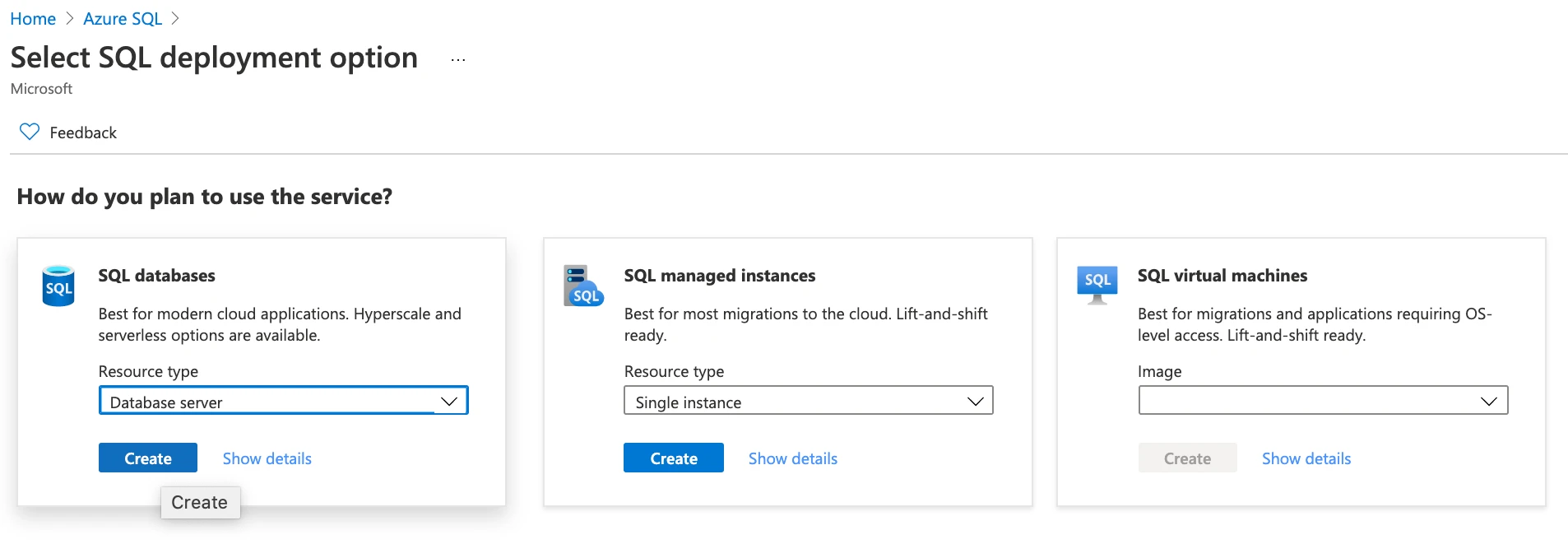Show details for SQL databases
Screen dimensions: 1568x544
[267, 458]
